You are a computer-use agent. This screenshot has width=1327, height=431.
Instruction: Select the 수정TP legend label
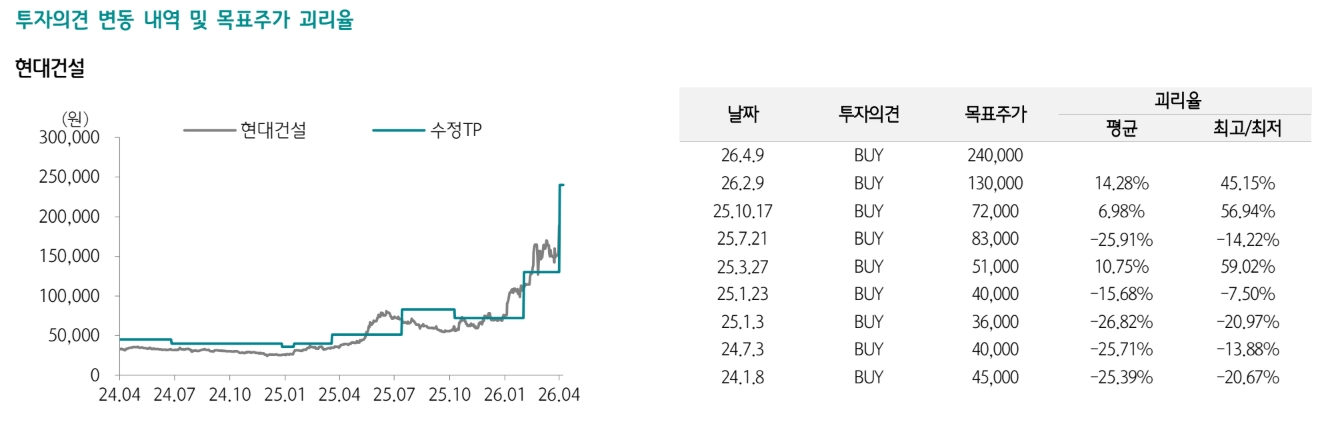pos(456,130)
